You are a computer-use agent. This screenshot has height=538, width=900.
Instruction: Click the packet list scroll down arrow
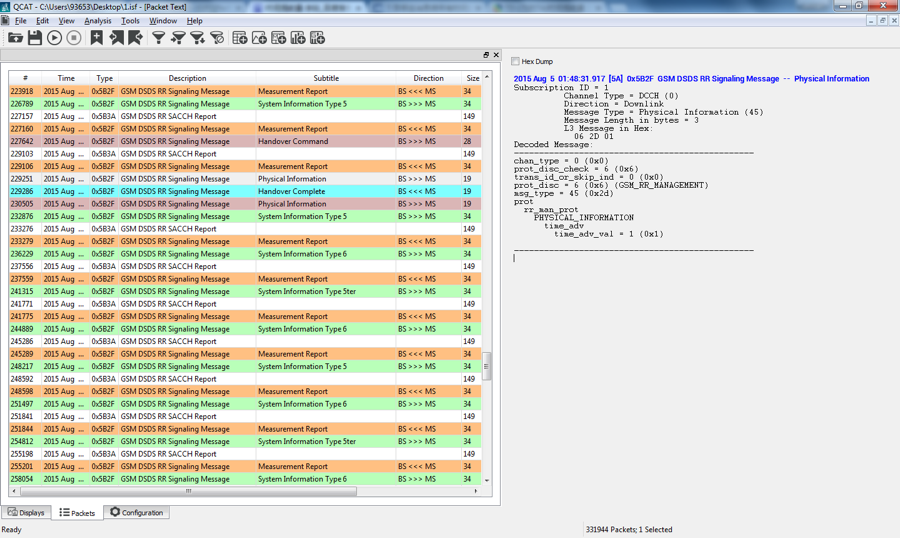click(x=487, y=480)
